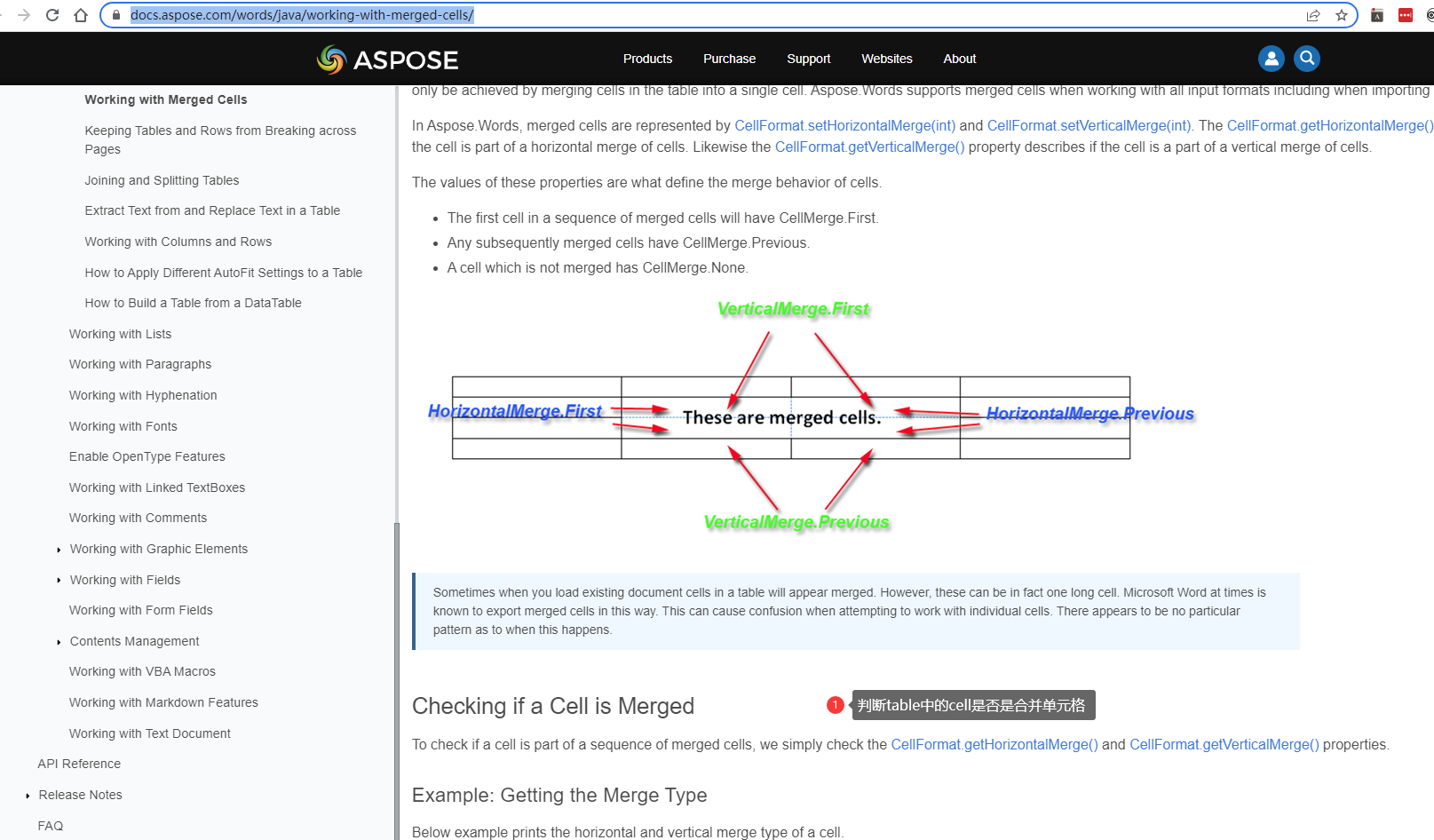Open How to Build a Table from DataTable

pos(193,303)
